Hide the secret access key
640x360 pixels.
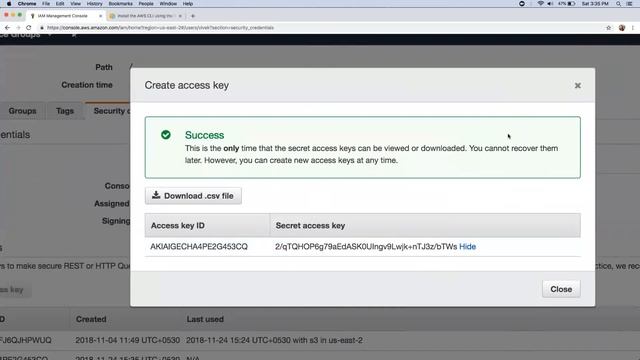click(x=468, y=247)
